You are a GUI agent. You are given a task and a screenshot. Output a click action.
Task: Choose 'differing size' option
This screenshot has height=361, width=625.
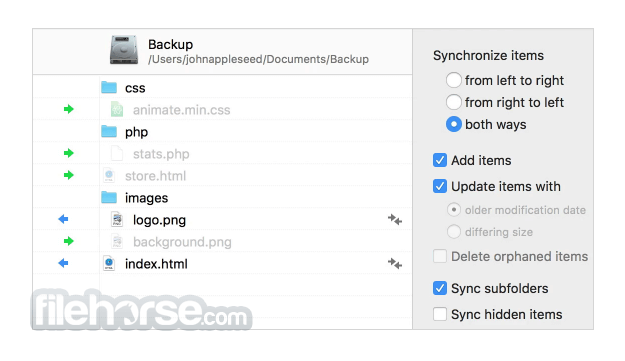pos(454,232)
